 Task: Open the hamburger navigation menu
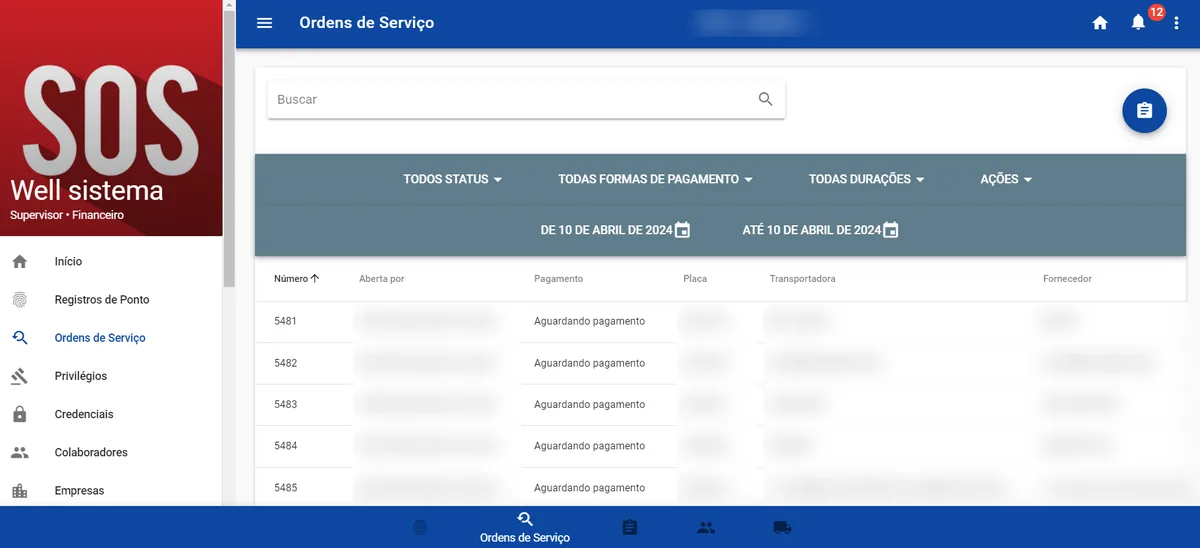[264, 23]
